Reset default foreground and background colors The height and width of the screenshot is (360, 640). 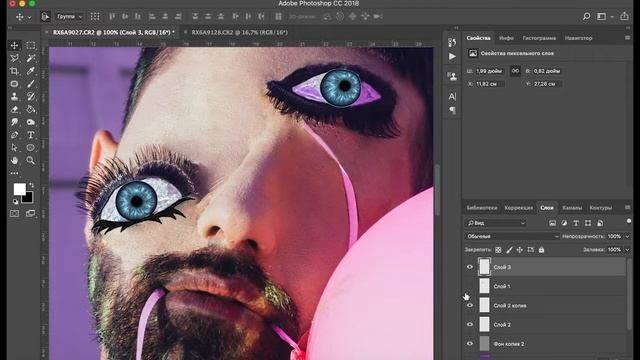15,202
